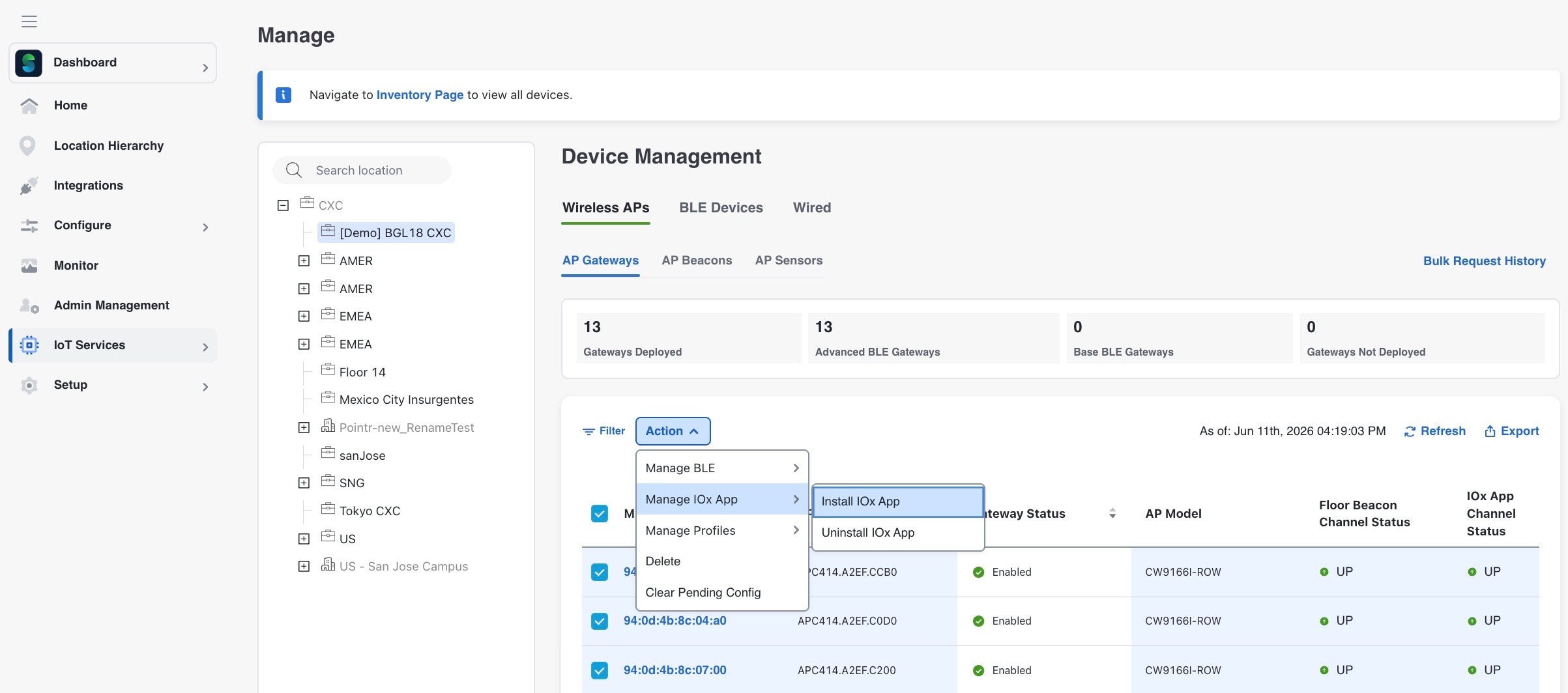
Task: Click the Dashboard logo icon
Action: point(29,63)
